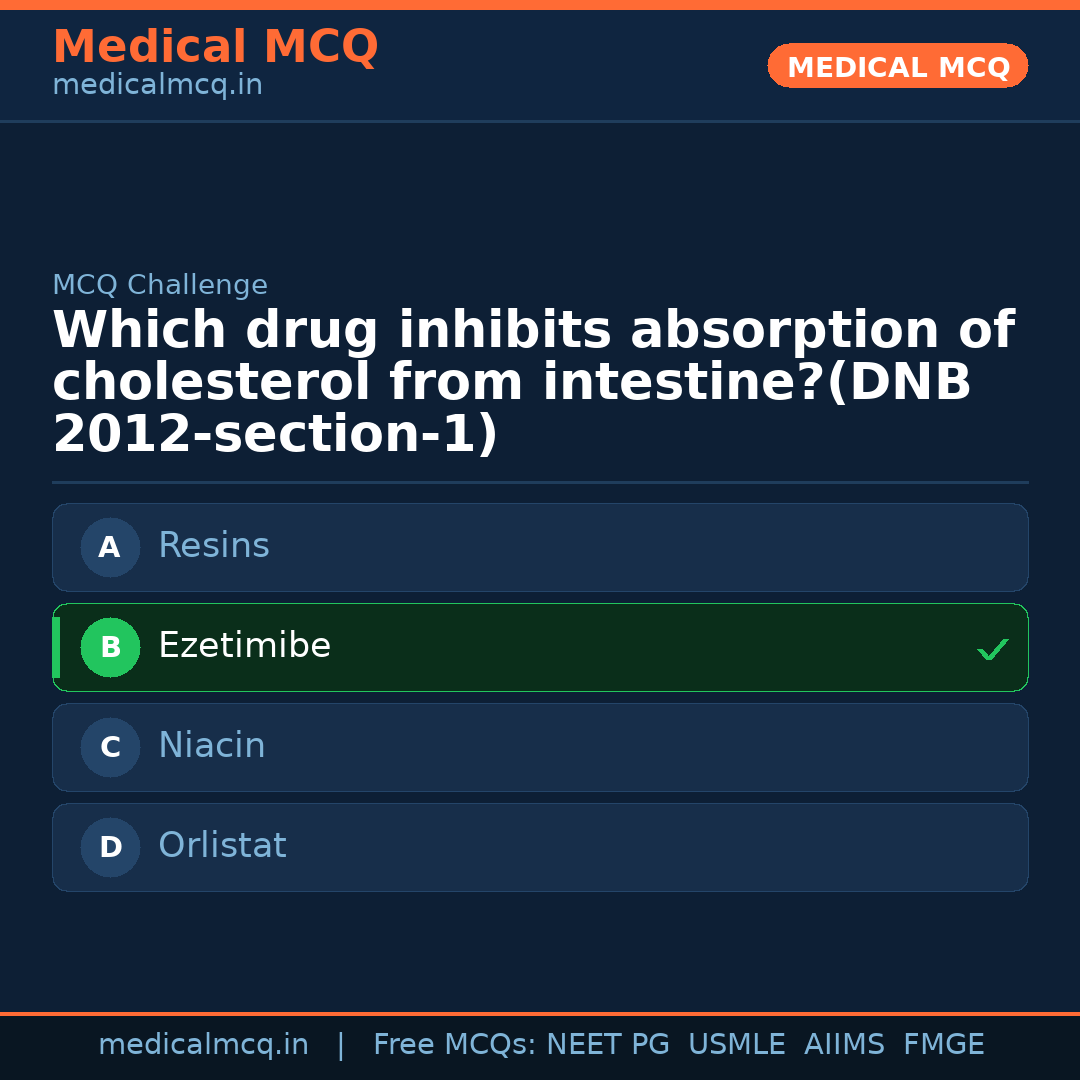Click the FMGE footer text
Image resolution: width=1080 pixels, height=1080 pixels.
click(x=944, y=1045)
